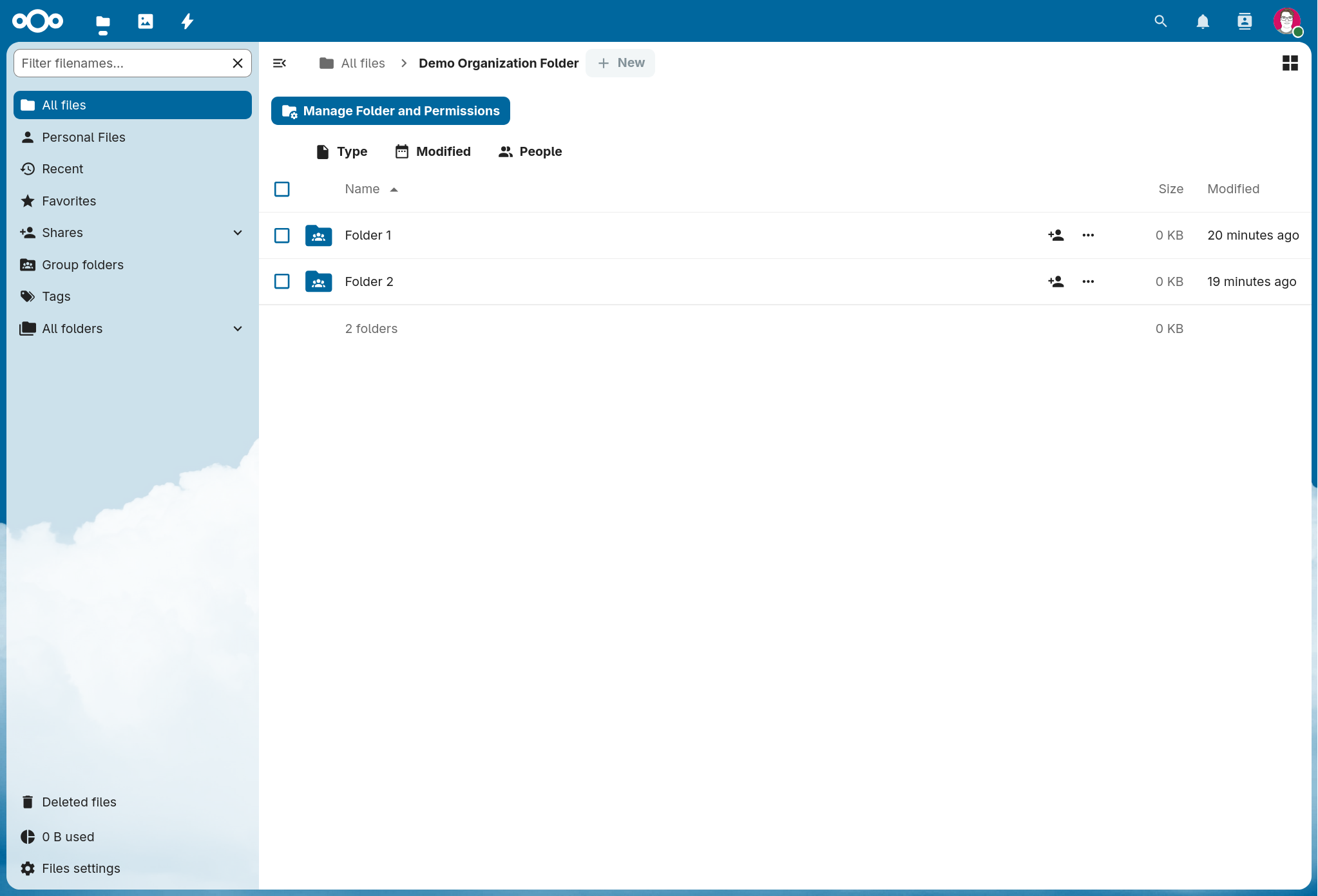Open actions menu for Folder 2
This screenshot has width=1318, height=896.
tap(1088, 281)
